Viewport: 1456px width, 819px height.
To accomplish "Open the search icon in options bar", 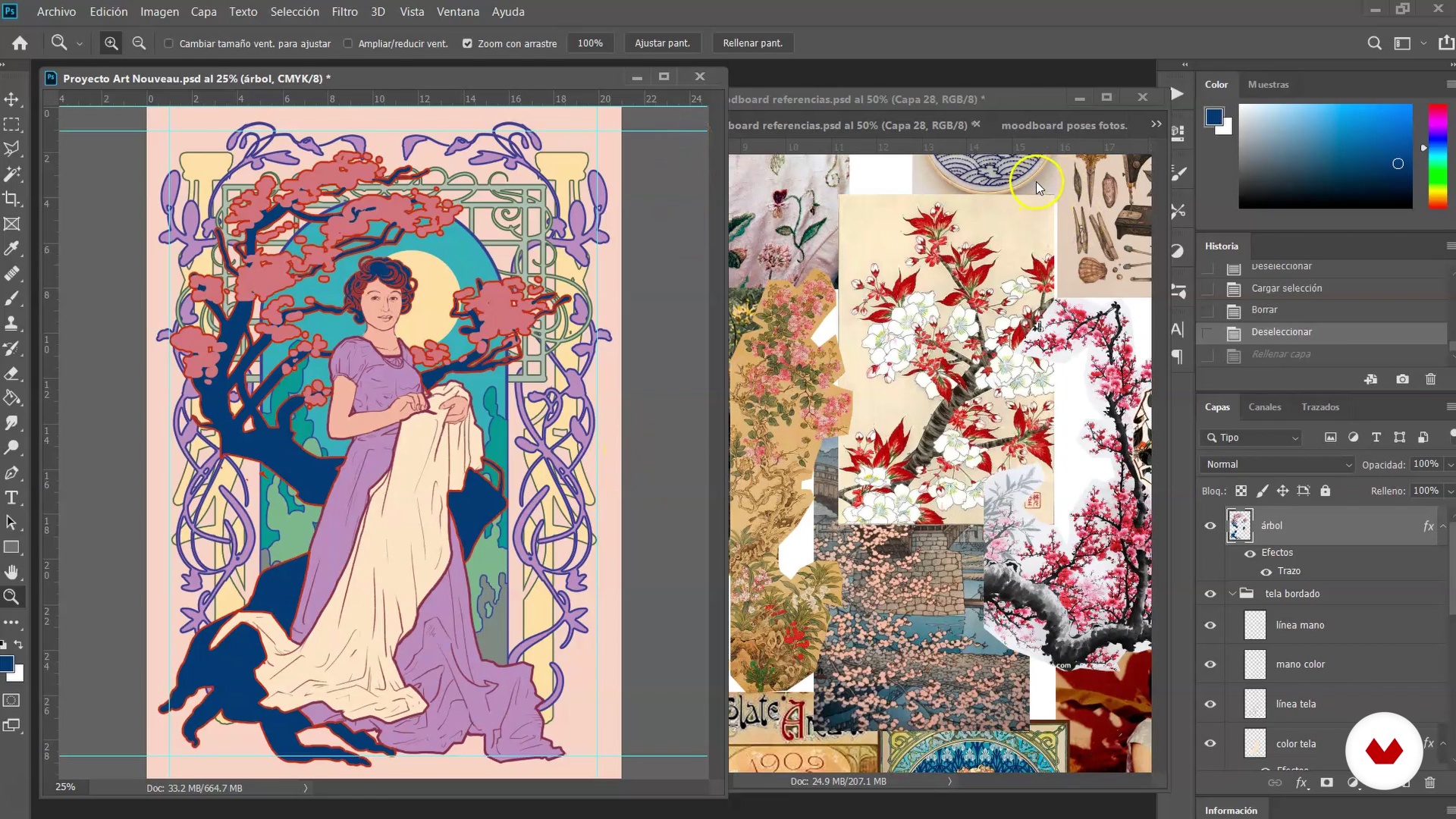I will 1374,43.
